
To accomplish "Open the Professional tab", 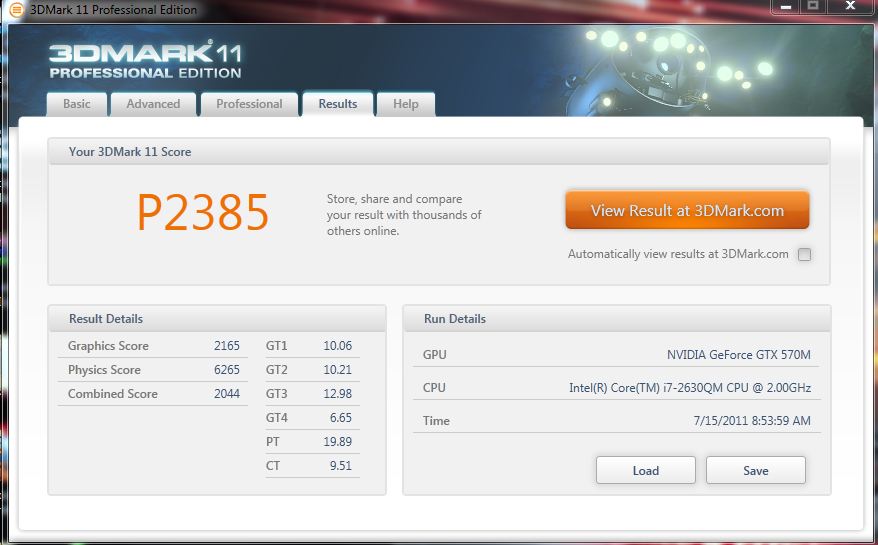I will pos(249,104).
